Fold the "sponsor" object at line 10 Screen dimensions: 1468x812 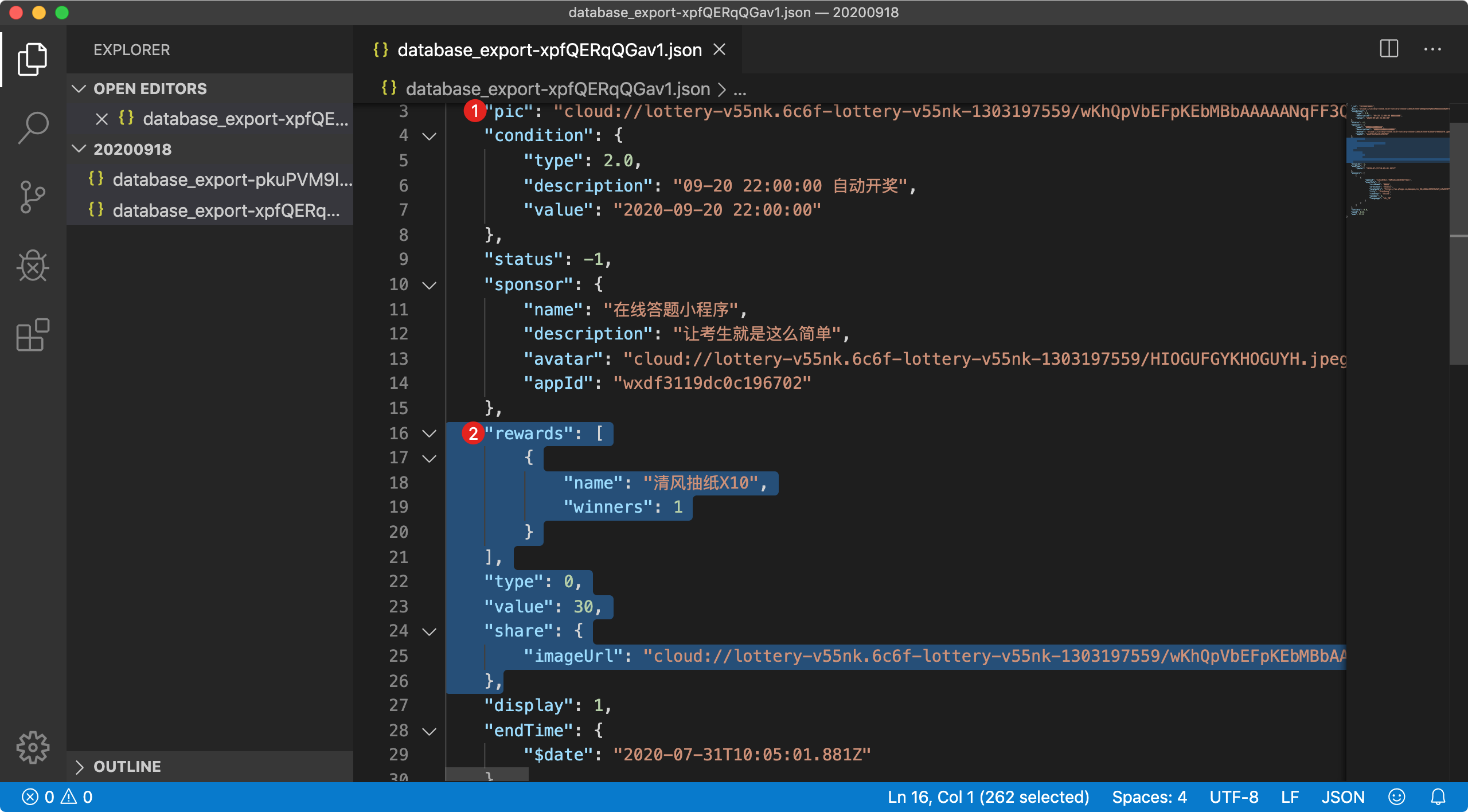(x=429, y=285)
